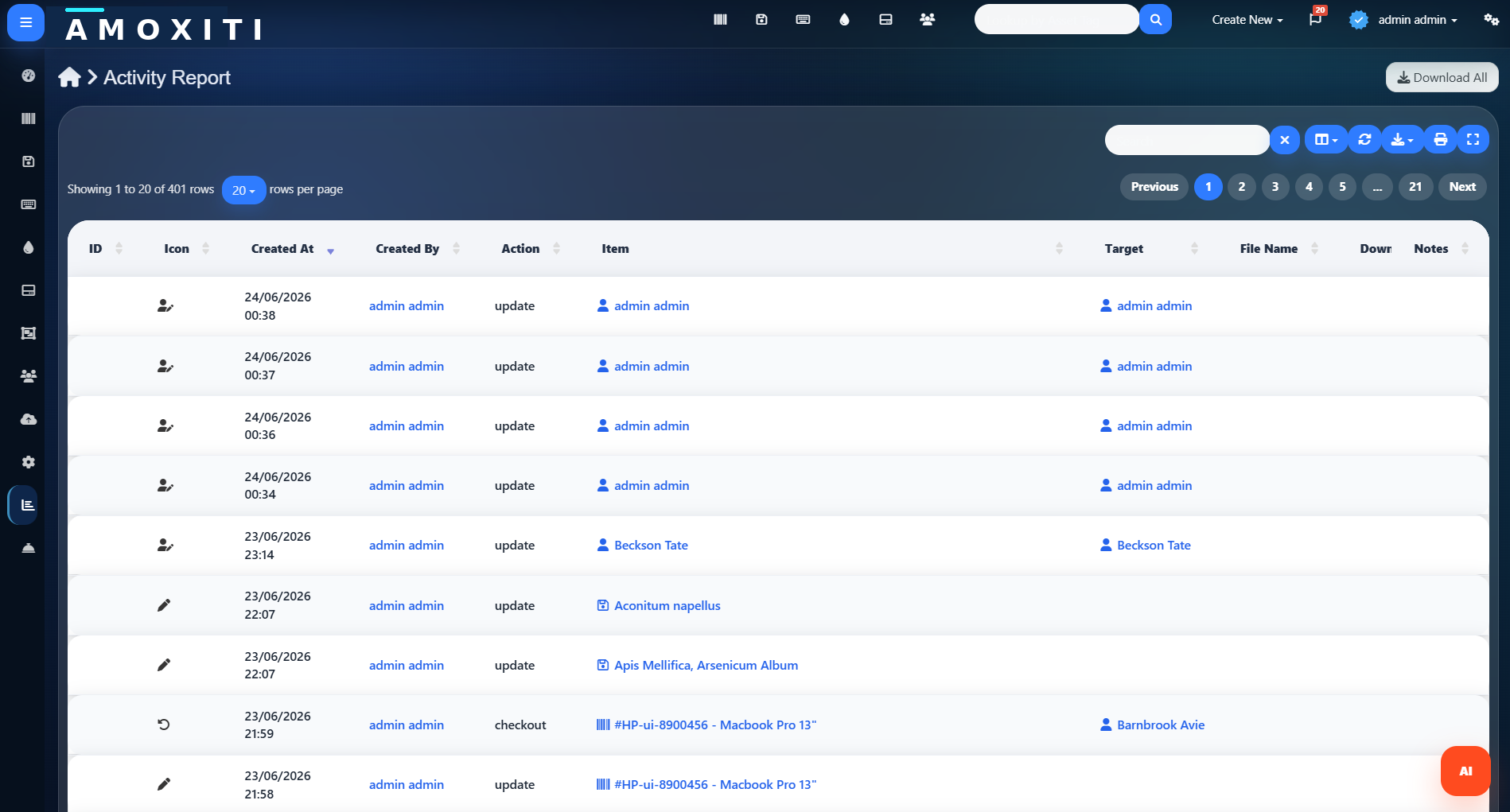The image size is (1510, 812).
Task: Open Assets barcode icon in top navbar
Action: 720,19
